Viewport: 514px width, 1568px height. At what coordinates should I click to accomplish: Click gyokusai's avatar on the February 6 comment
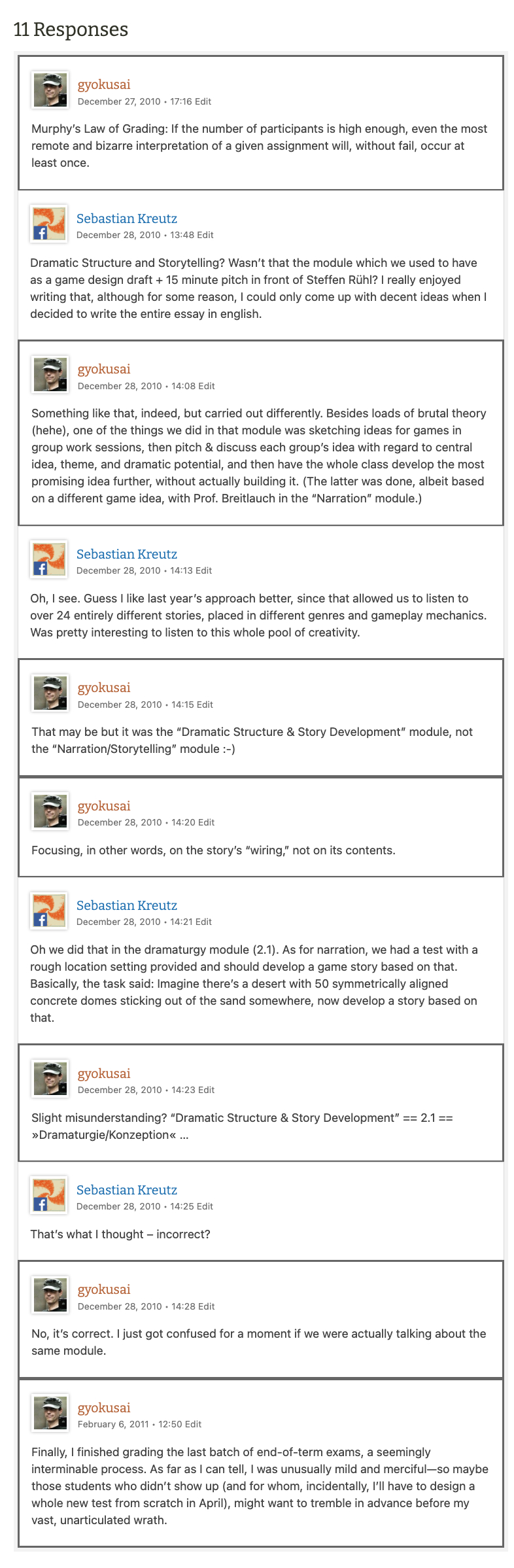click(x=50, y=1413)
